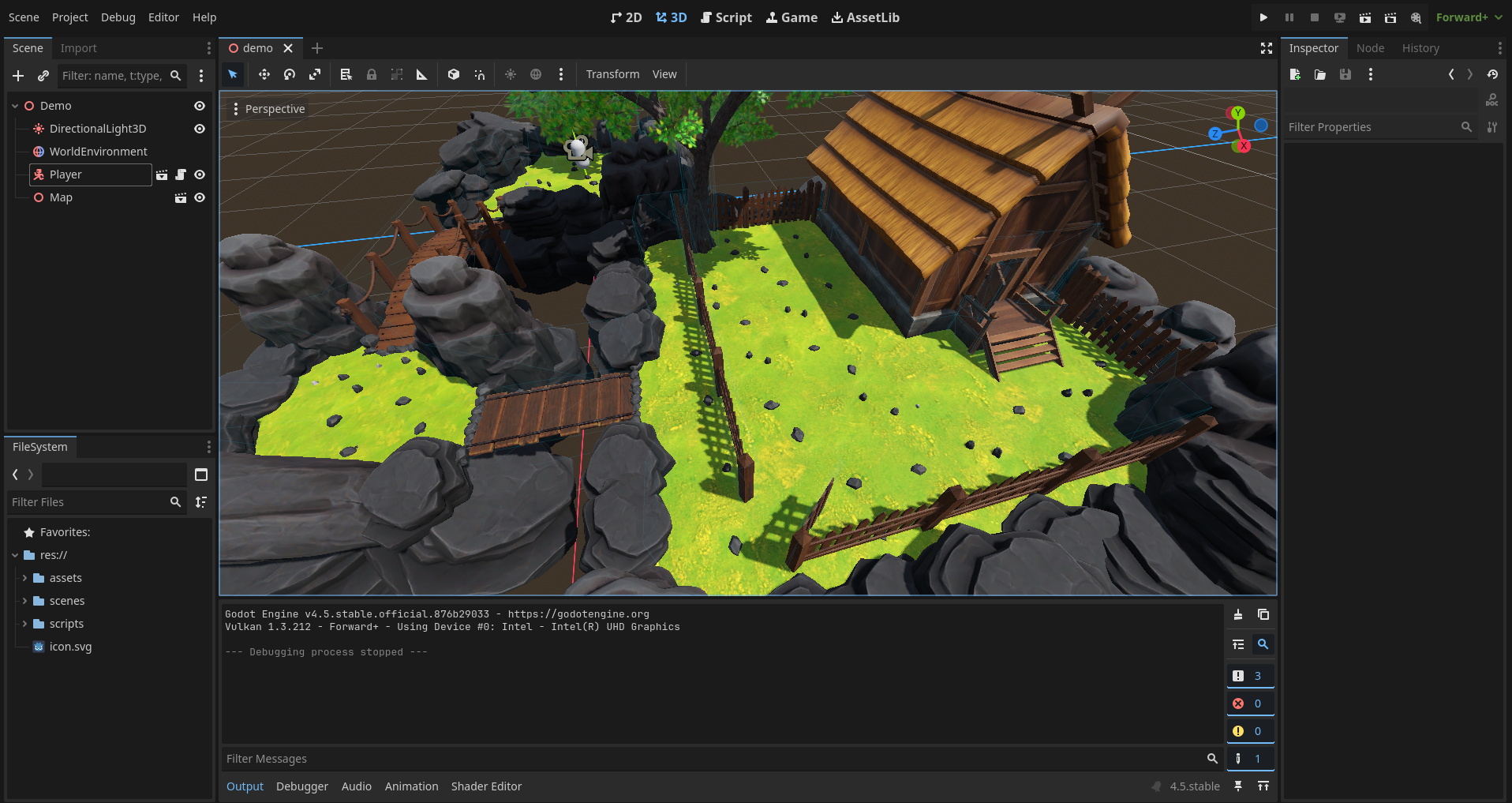Toggle distraction-free mode icon
The image size is (1512, 803).
[x=1267, y=48]
